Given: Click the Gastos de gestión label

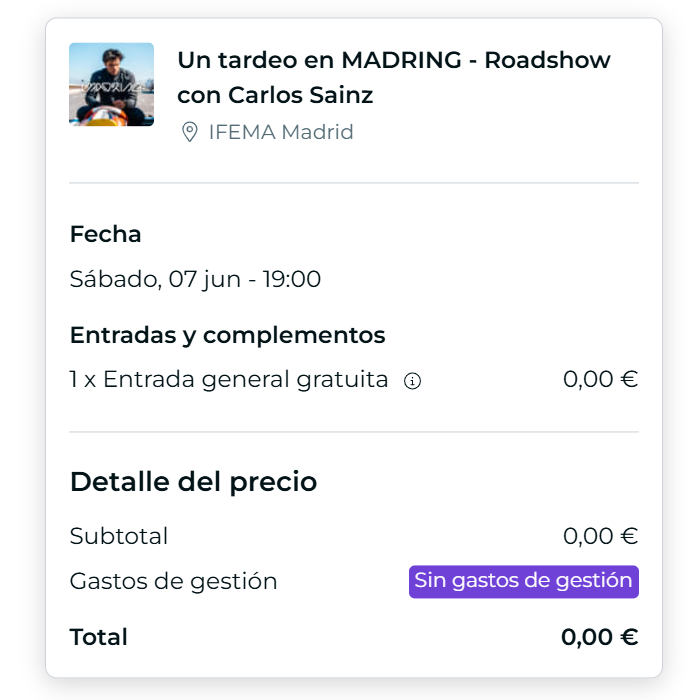Looking at the screenshot, I should [x=174, y=582].
